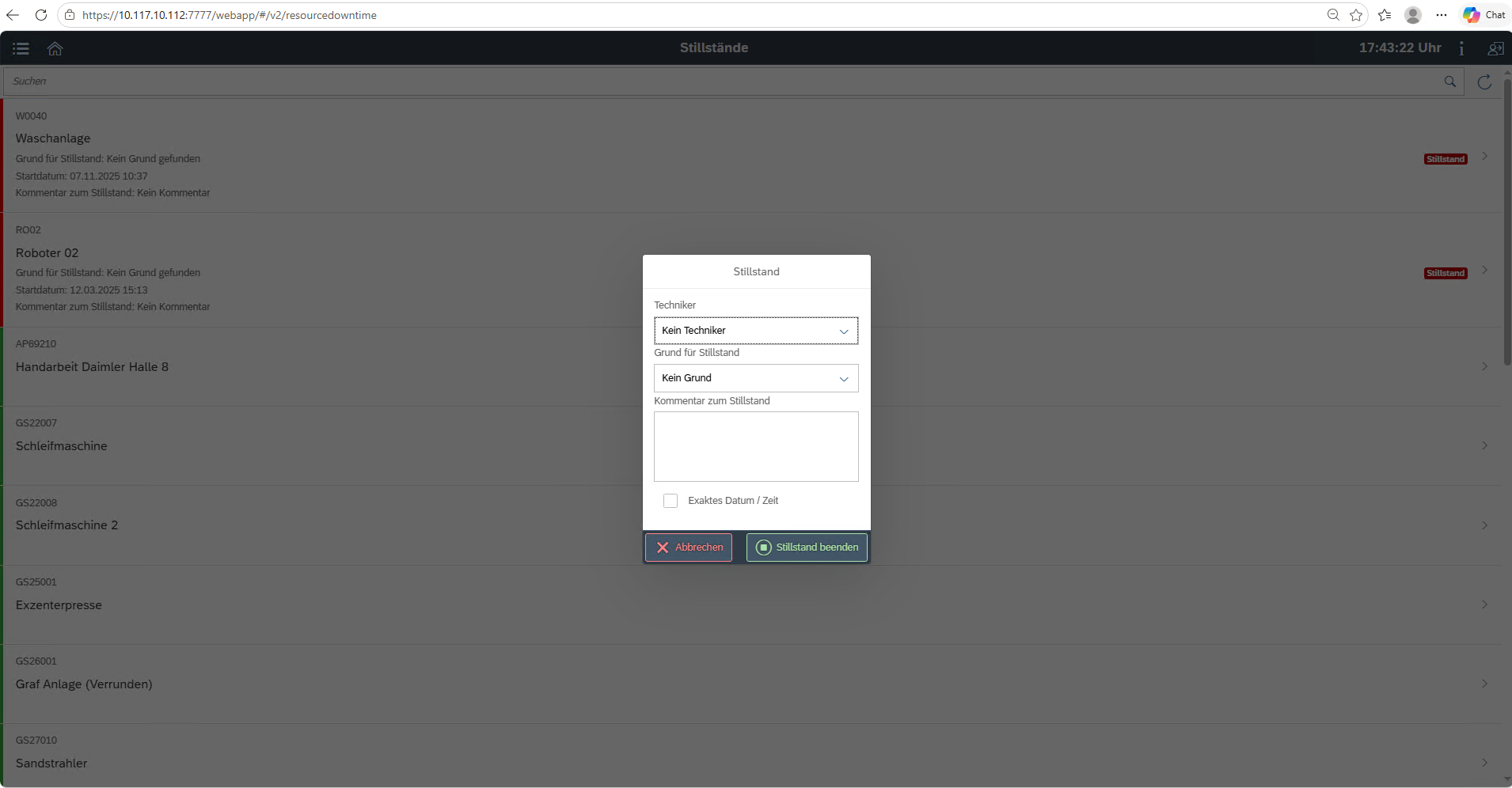Refresh the Stillstände list
Image resolution: width=1512 pixels, height=788 pixels.
[1484, 81]
